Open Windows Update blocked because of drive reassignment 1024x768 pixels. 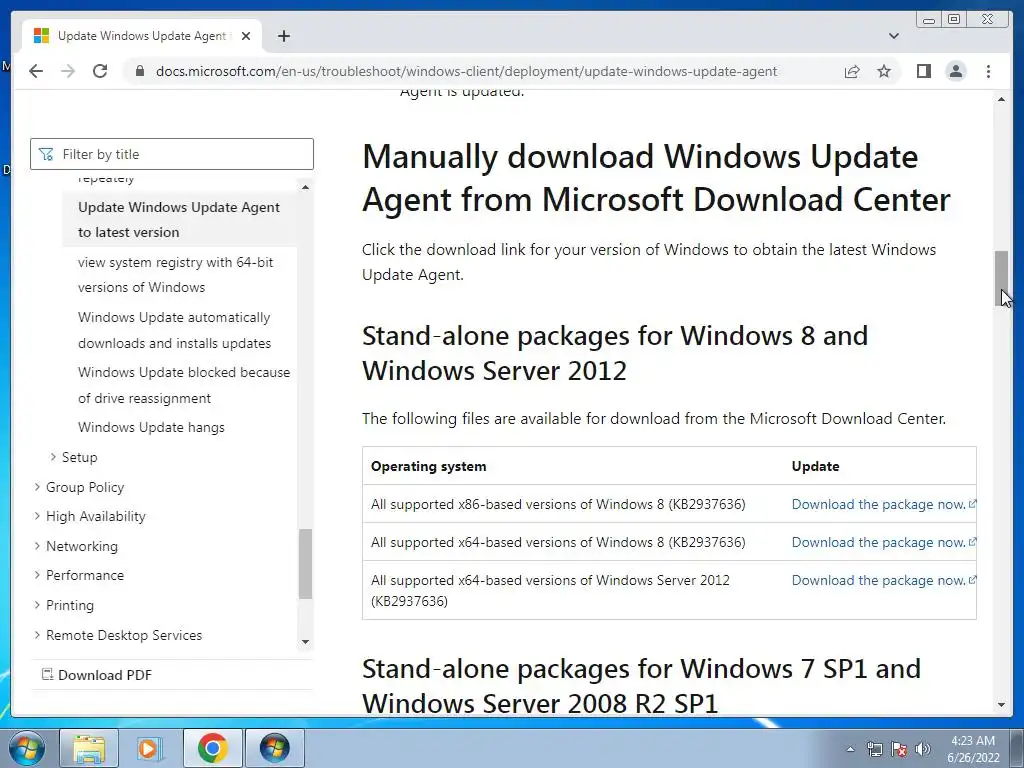click(x=184, y=385)
